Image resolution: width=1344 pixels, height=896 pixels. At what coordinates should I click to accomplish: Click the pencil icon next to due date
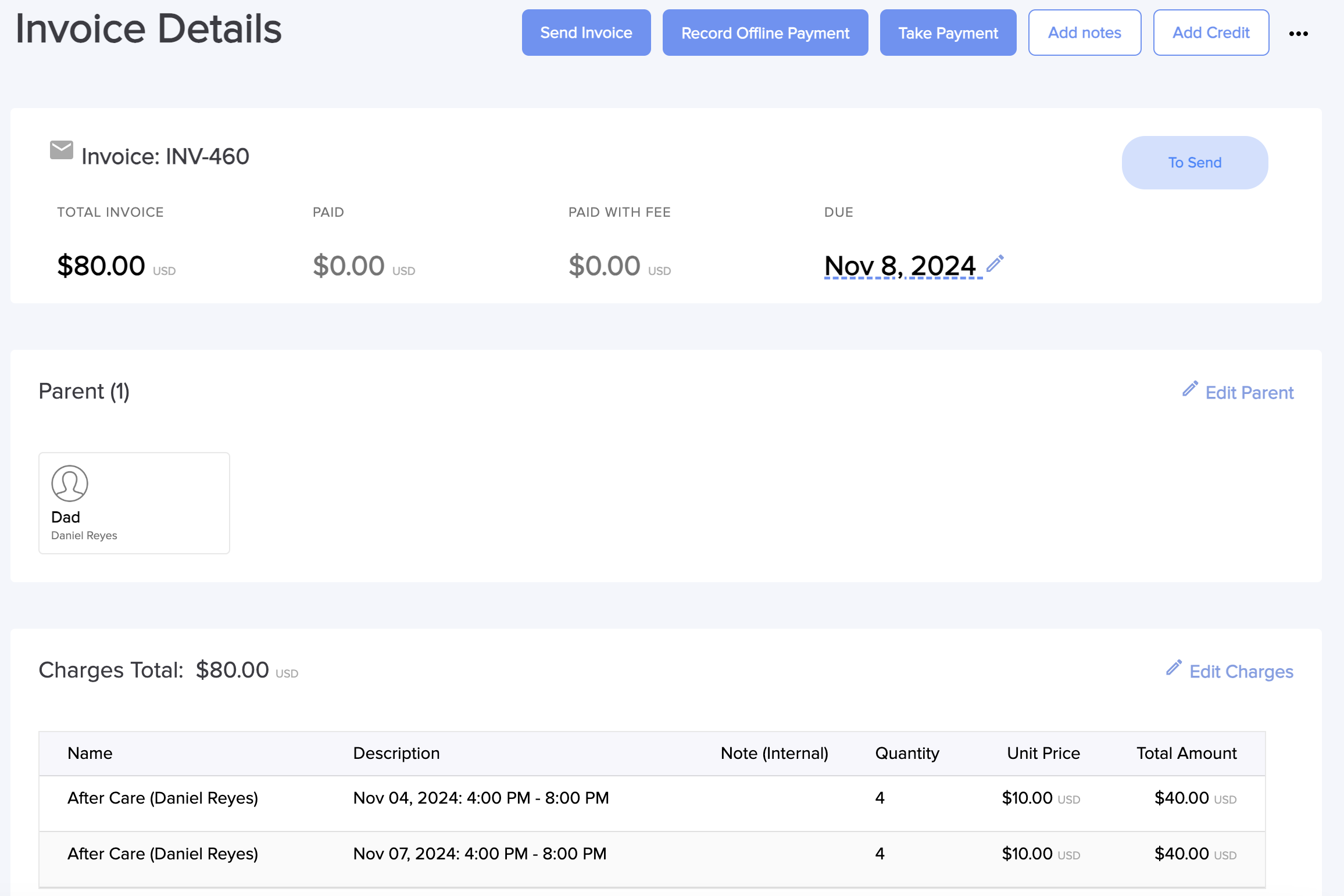point(995,264)
